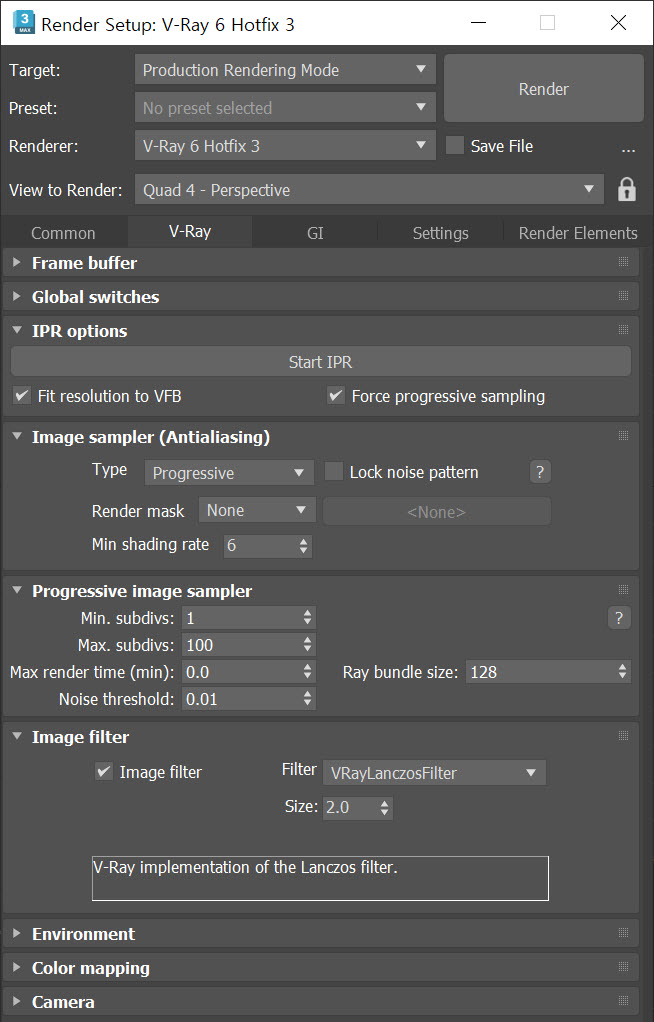Click Image sampler rollout grip handle
The image size is (654, 1022).
(x=623, y=436)
